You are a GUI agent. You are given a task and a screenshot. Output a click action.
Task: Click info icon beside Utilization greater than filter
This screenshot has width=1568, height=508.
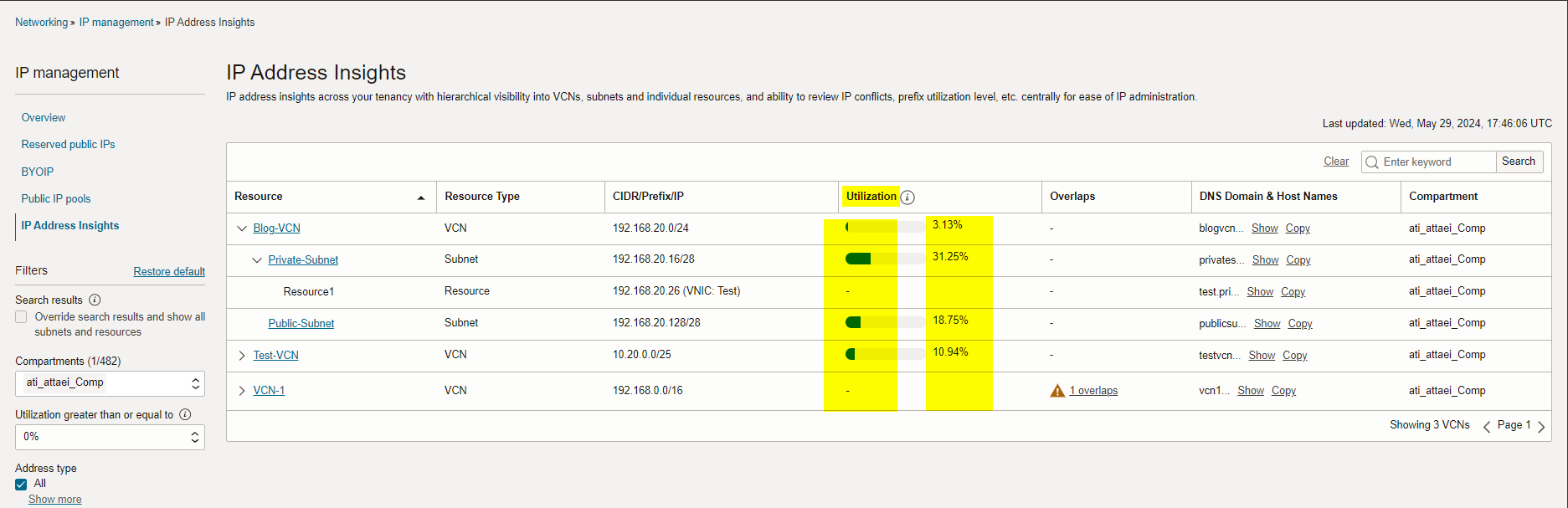coord(185,414)
